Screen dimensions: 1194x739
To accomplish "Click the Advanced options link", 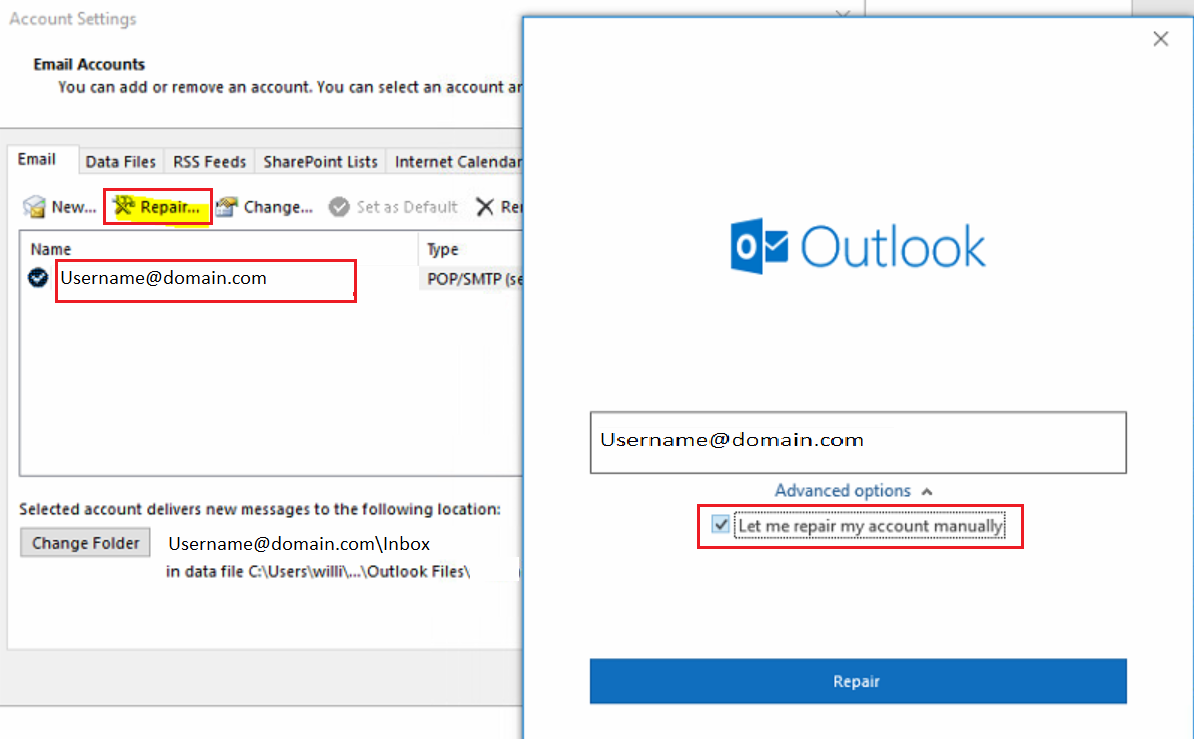I will point(842,491).
